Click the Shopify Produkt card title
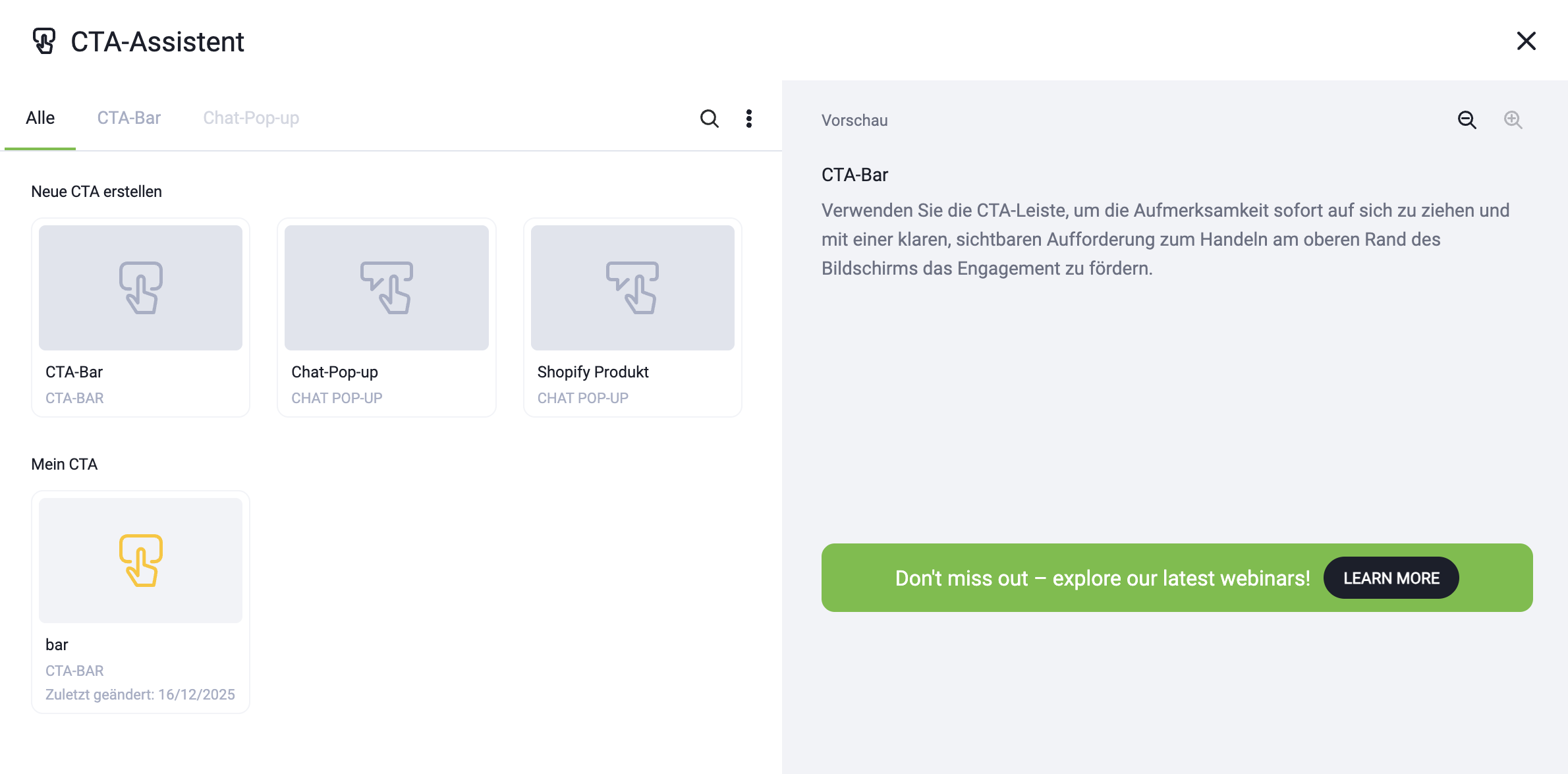 (593, 372)
